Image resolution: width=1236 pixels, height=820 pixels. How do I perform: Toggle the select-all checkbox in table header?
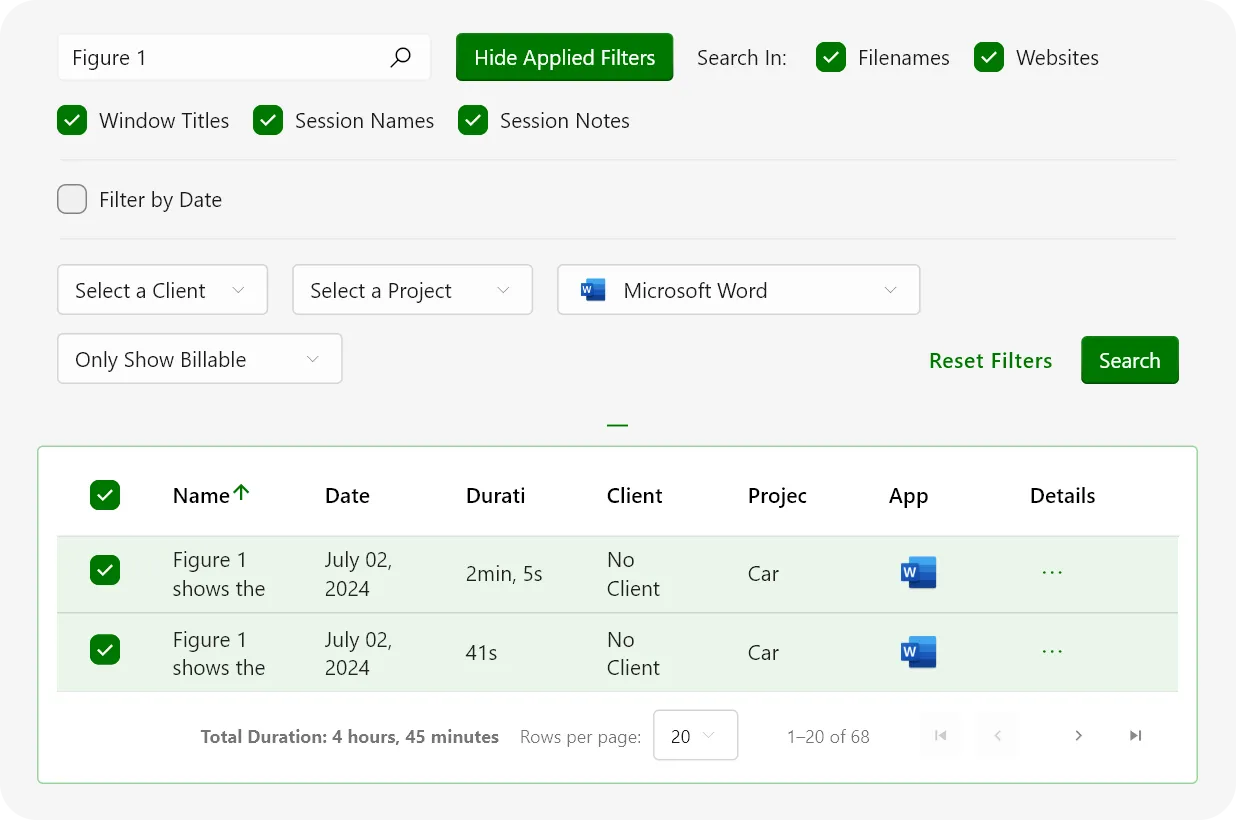(x=105, y=495)
